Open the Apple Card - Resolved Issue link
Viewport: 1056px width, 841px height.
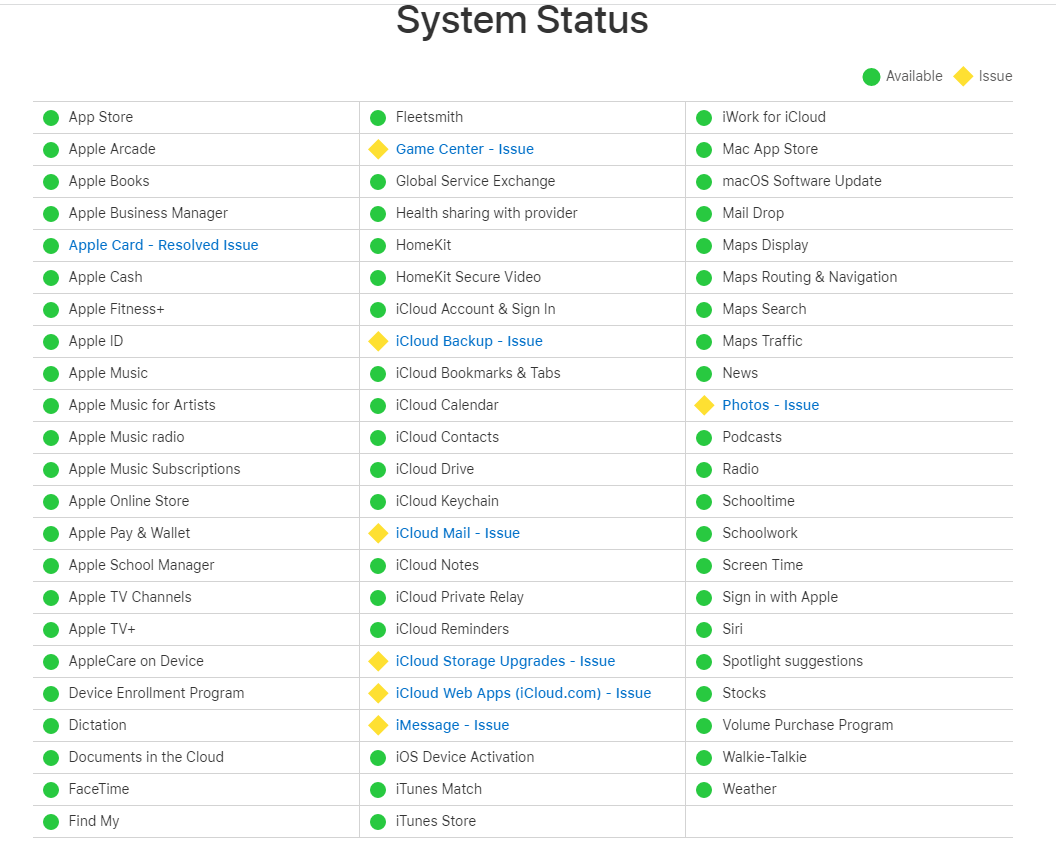(164, 245)
